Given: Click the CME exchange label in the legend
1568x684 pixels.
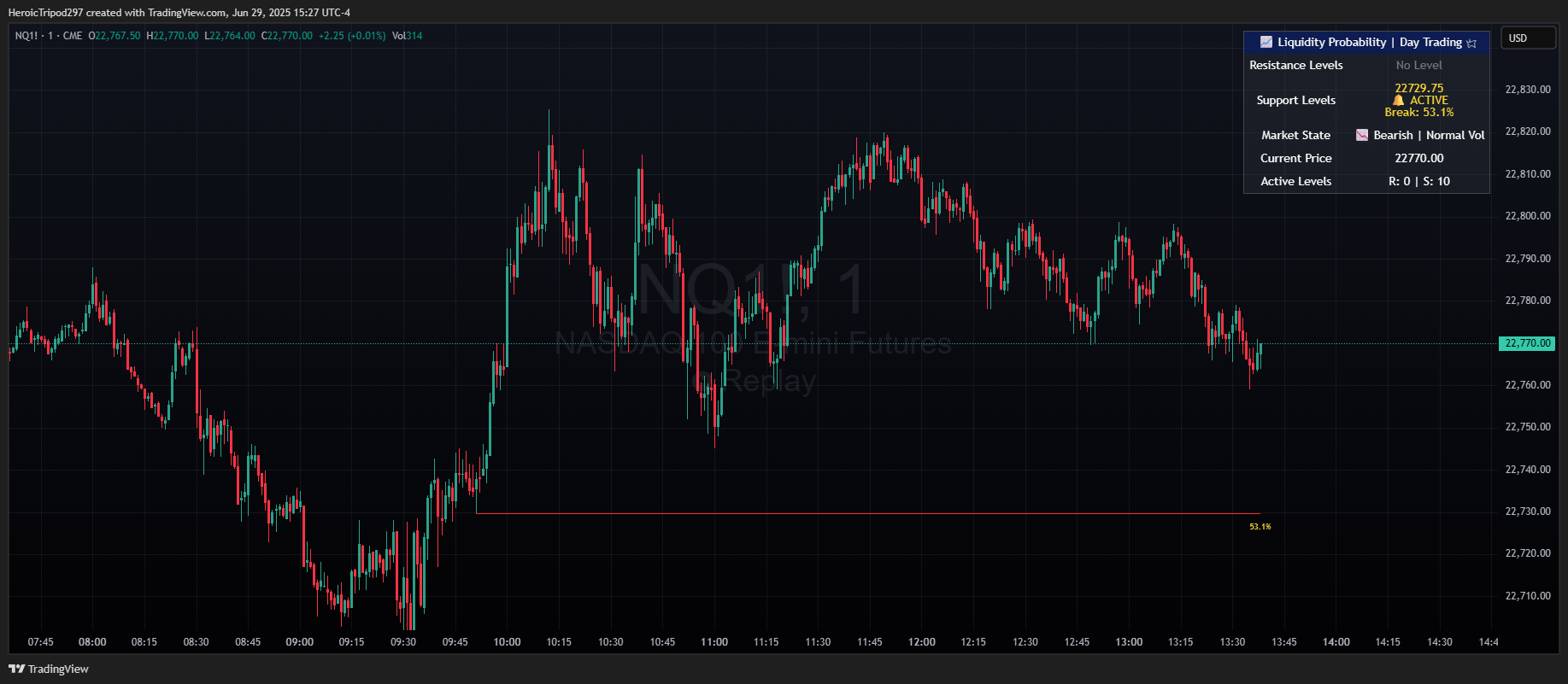Looking at the screenshot, I should tap(73, 36).
